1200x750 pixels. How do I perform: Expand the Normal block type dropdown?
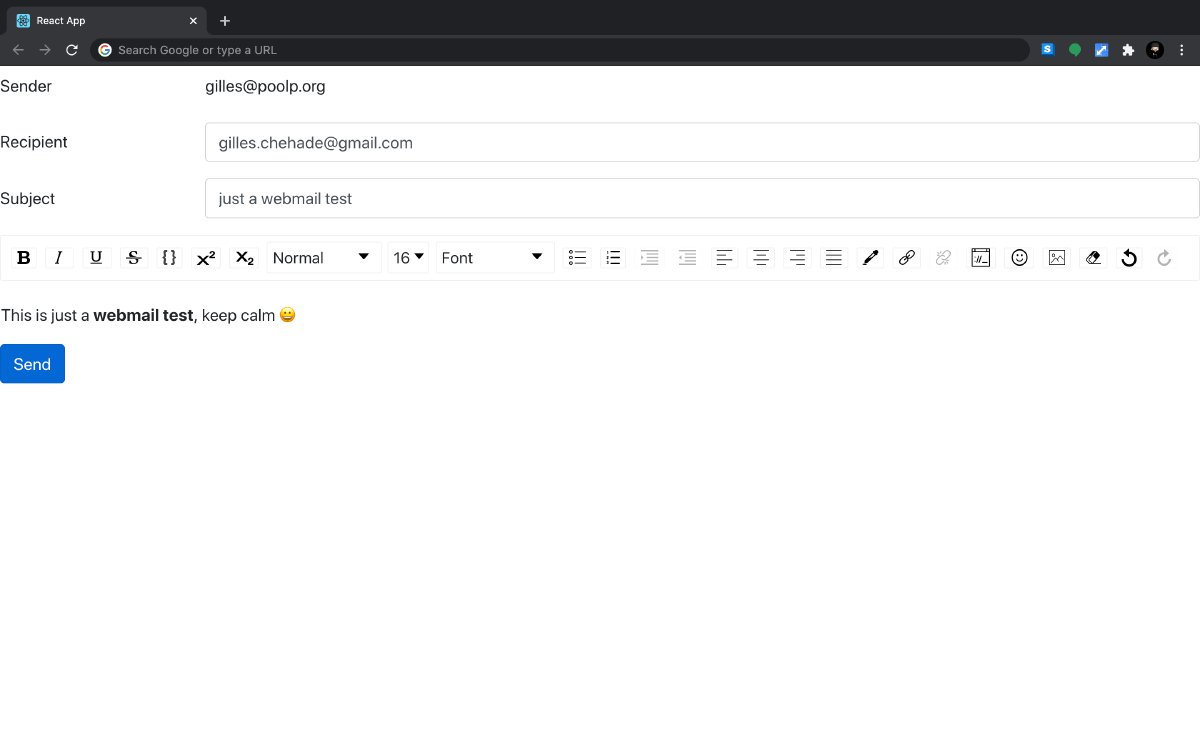point(324,258)
